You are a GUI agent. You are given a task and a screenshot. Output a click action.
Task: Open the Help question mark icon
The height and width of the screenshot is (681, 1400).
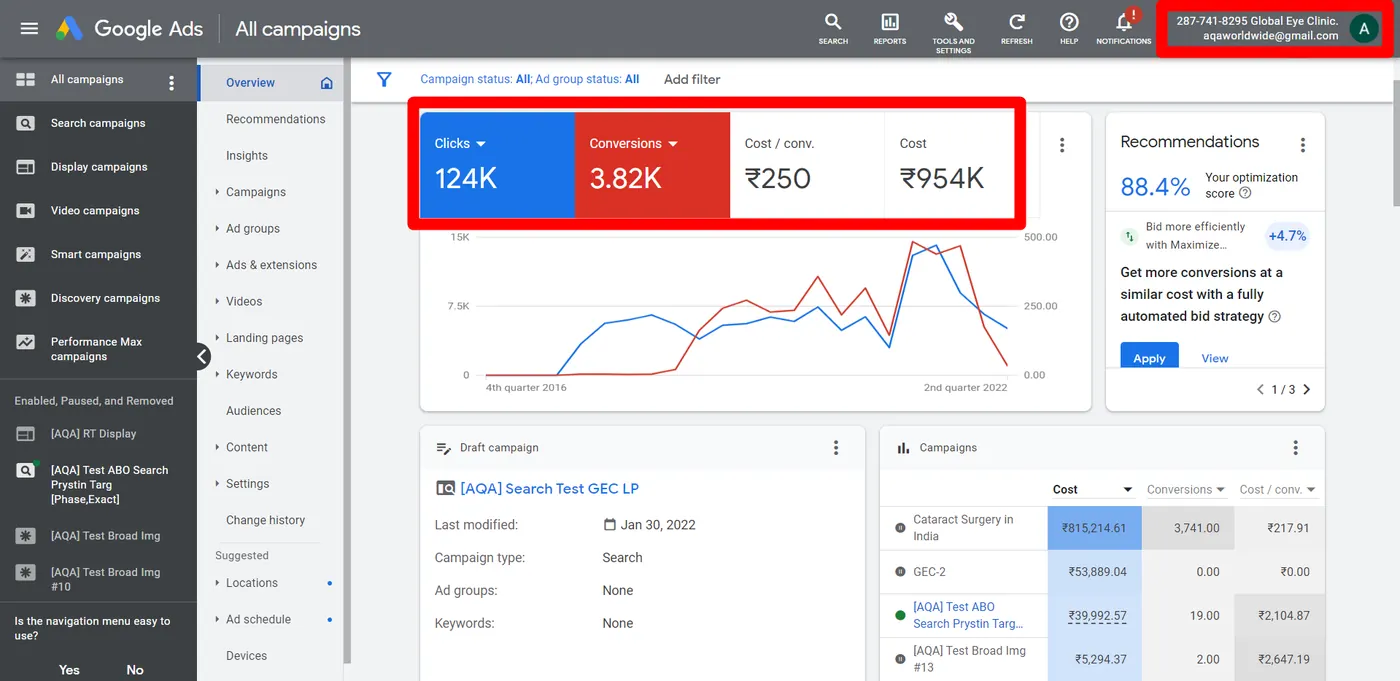(1069, 28)
